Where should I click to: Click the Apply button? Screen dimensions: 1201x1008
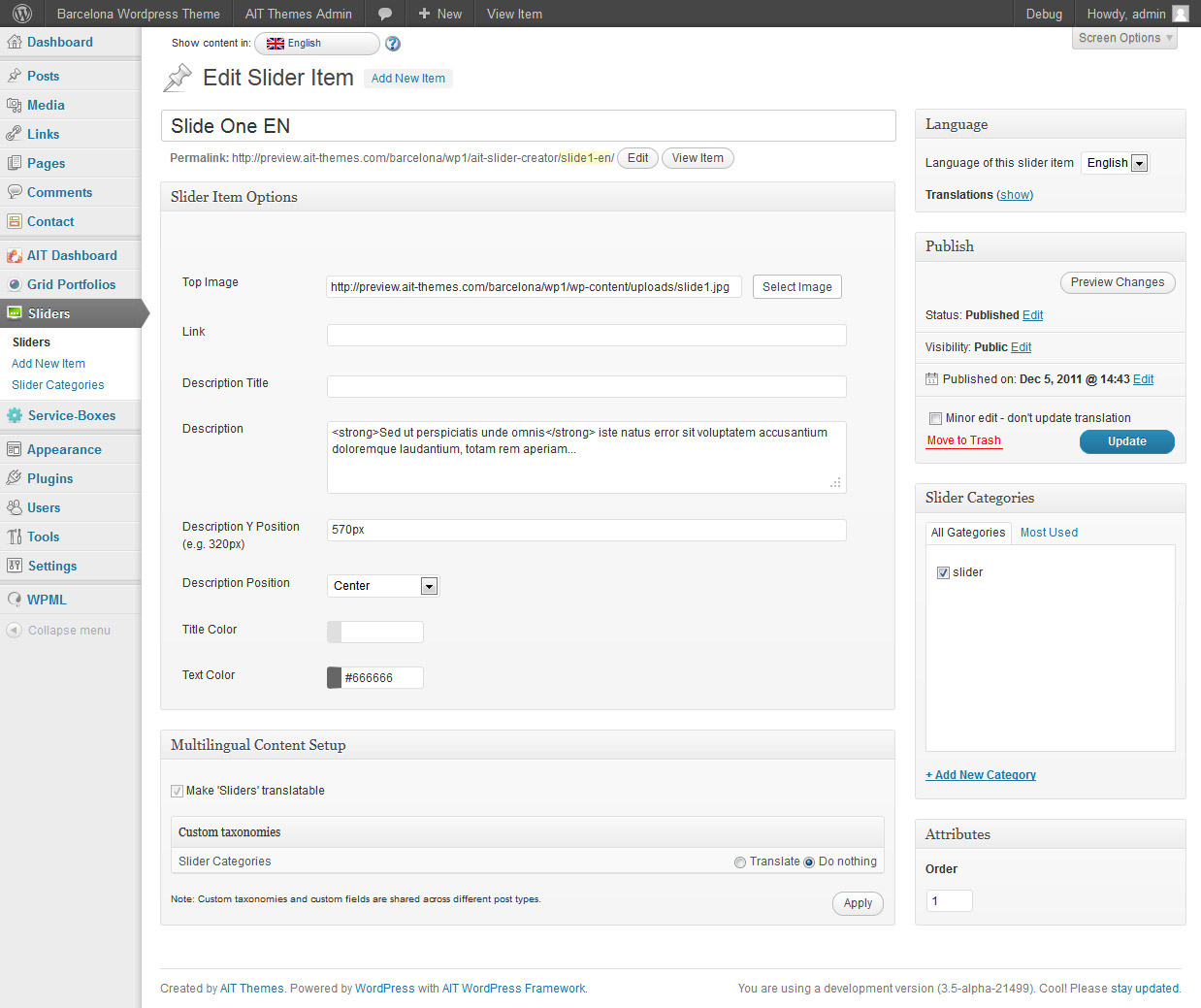[858, 903]
